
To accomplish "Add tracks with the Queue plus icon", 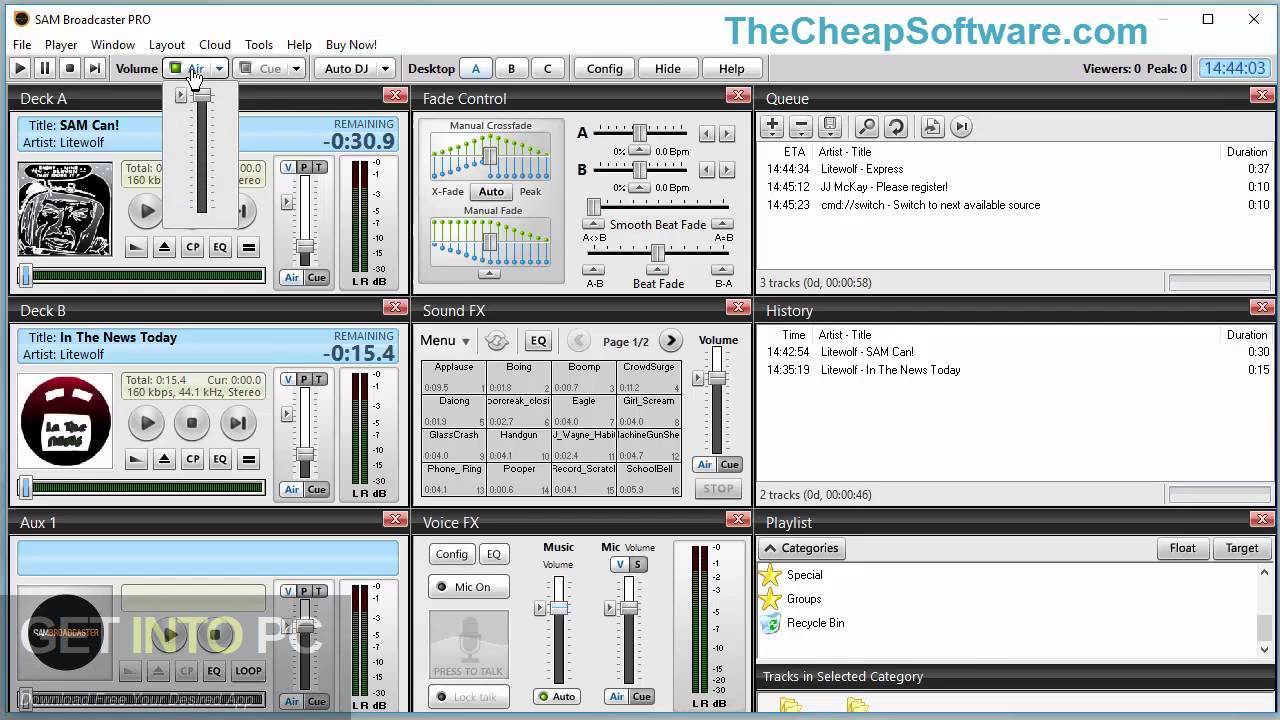I will point(772,127).
